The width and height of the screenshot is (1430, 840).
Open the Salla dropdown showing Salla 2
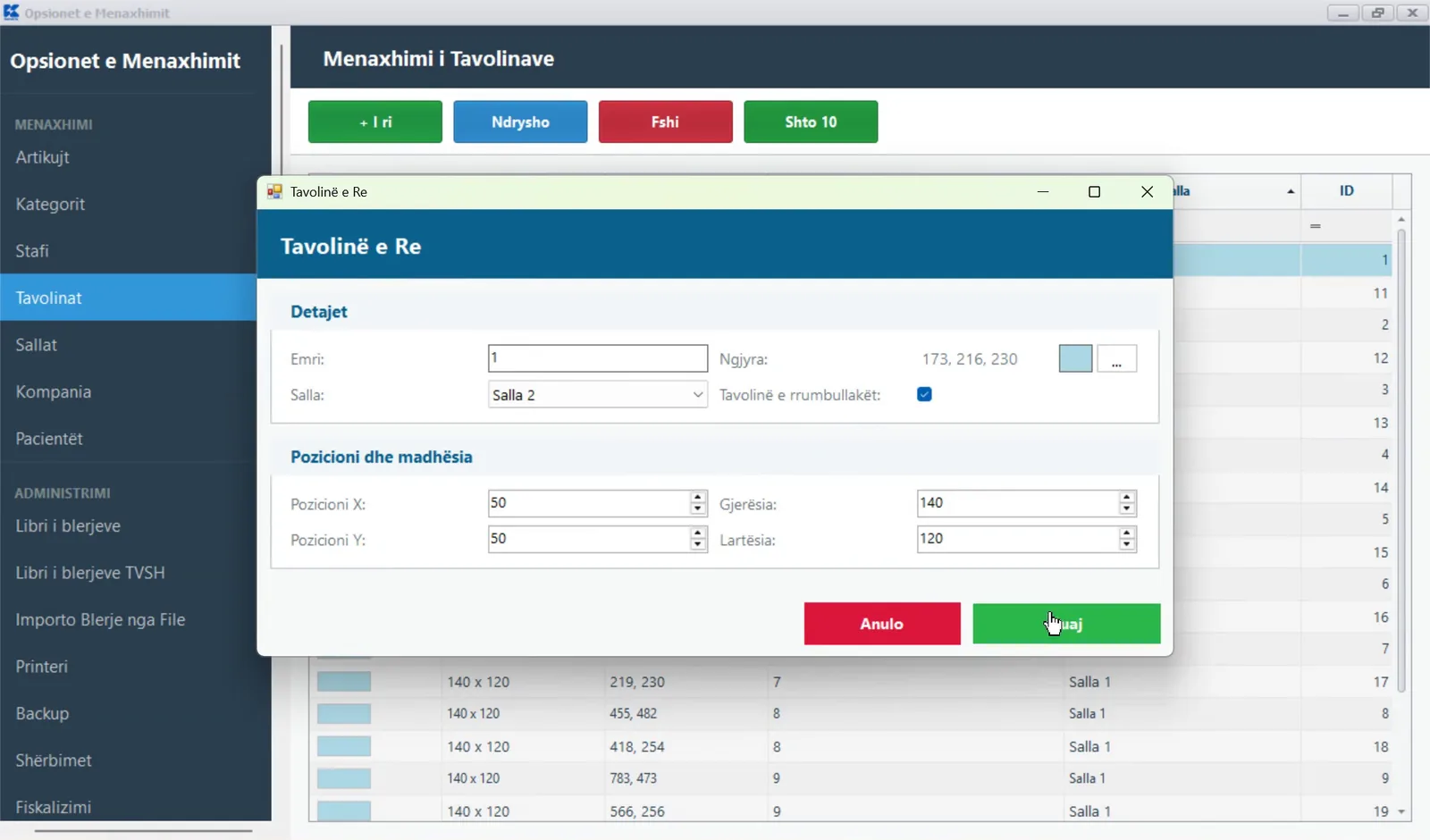tap(598, 395)
